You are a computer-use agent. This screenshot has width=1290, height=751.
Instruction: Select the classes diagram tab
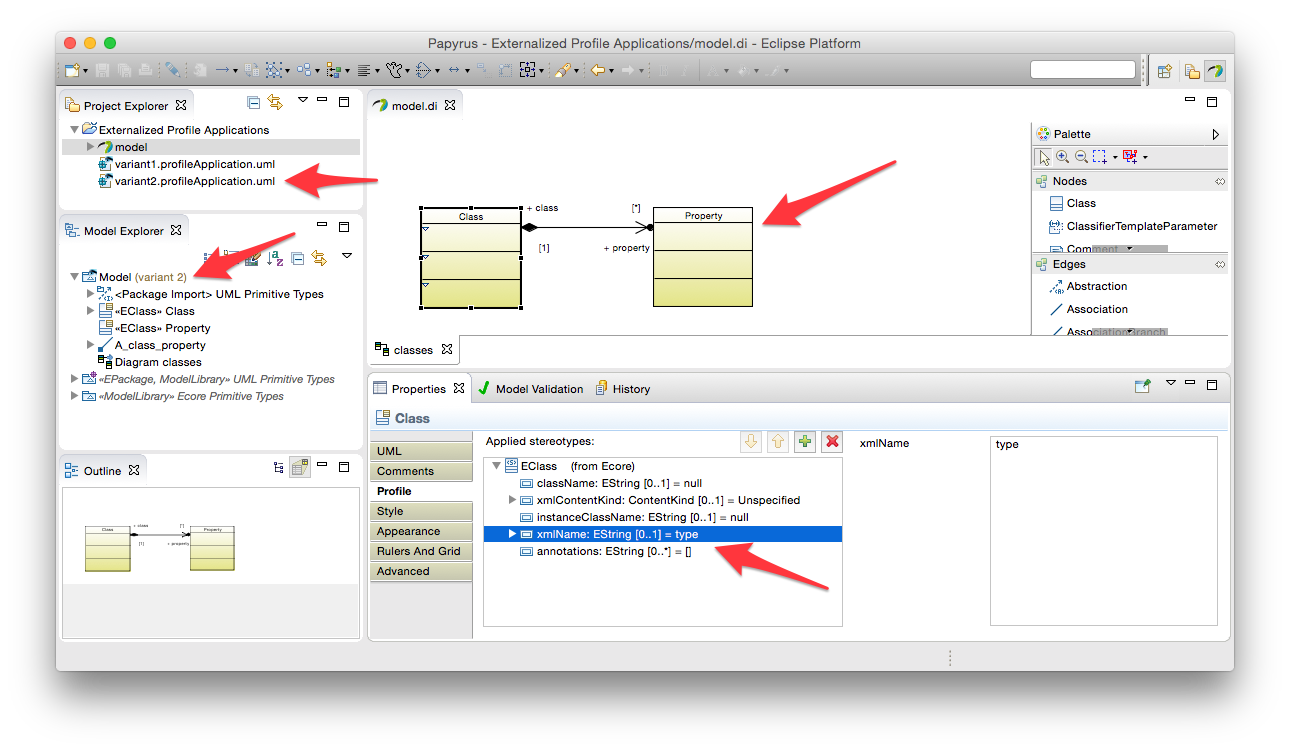click(x=414, y=350)
